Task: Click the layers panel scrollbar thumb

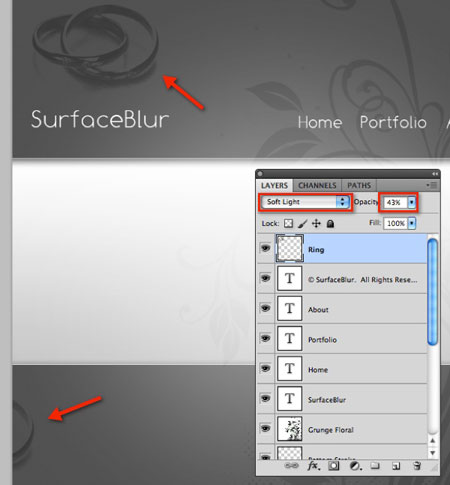Action: click(x=432, y=292)
